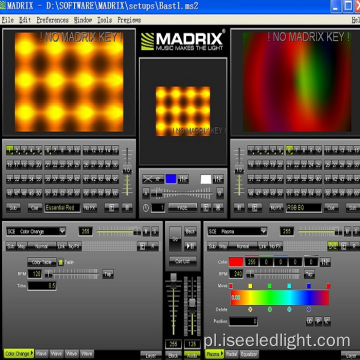The image size is (360, 360).
Task: Expand the Normal mix mode selector on left
Action: click(42, 246)
